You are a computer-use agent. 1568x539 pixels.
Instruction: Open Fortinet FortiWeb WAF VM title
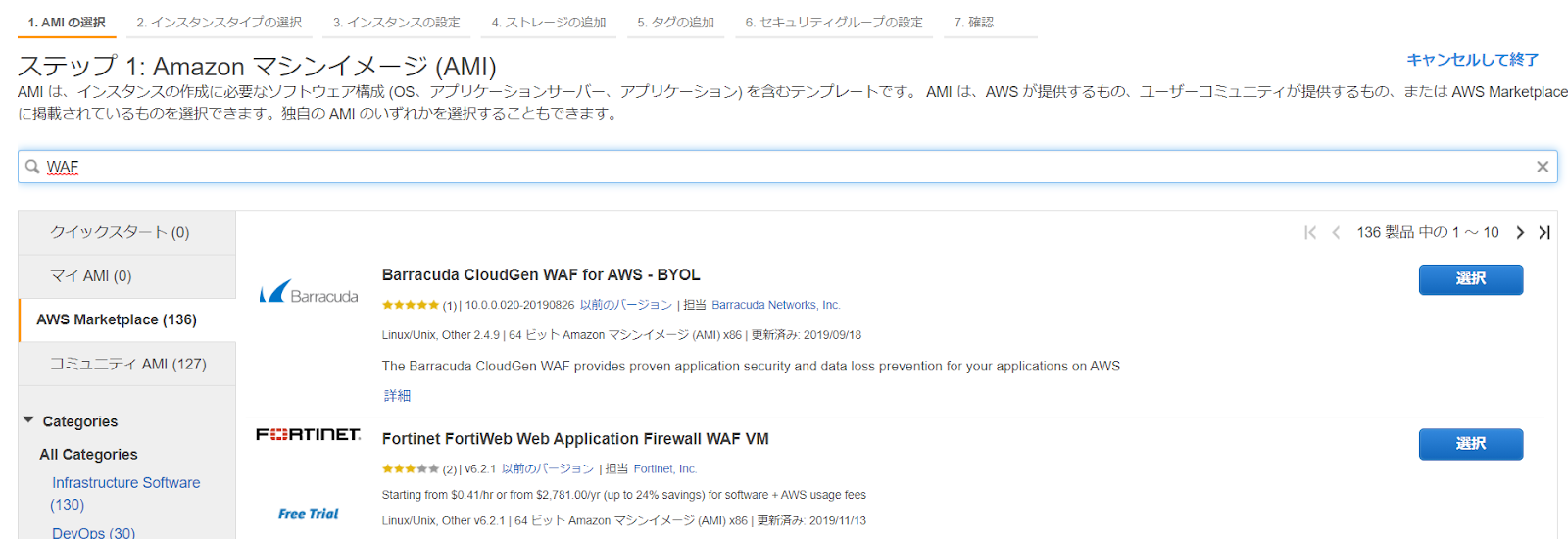pyautogui.click(x=575, y=439)
